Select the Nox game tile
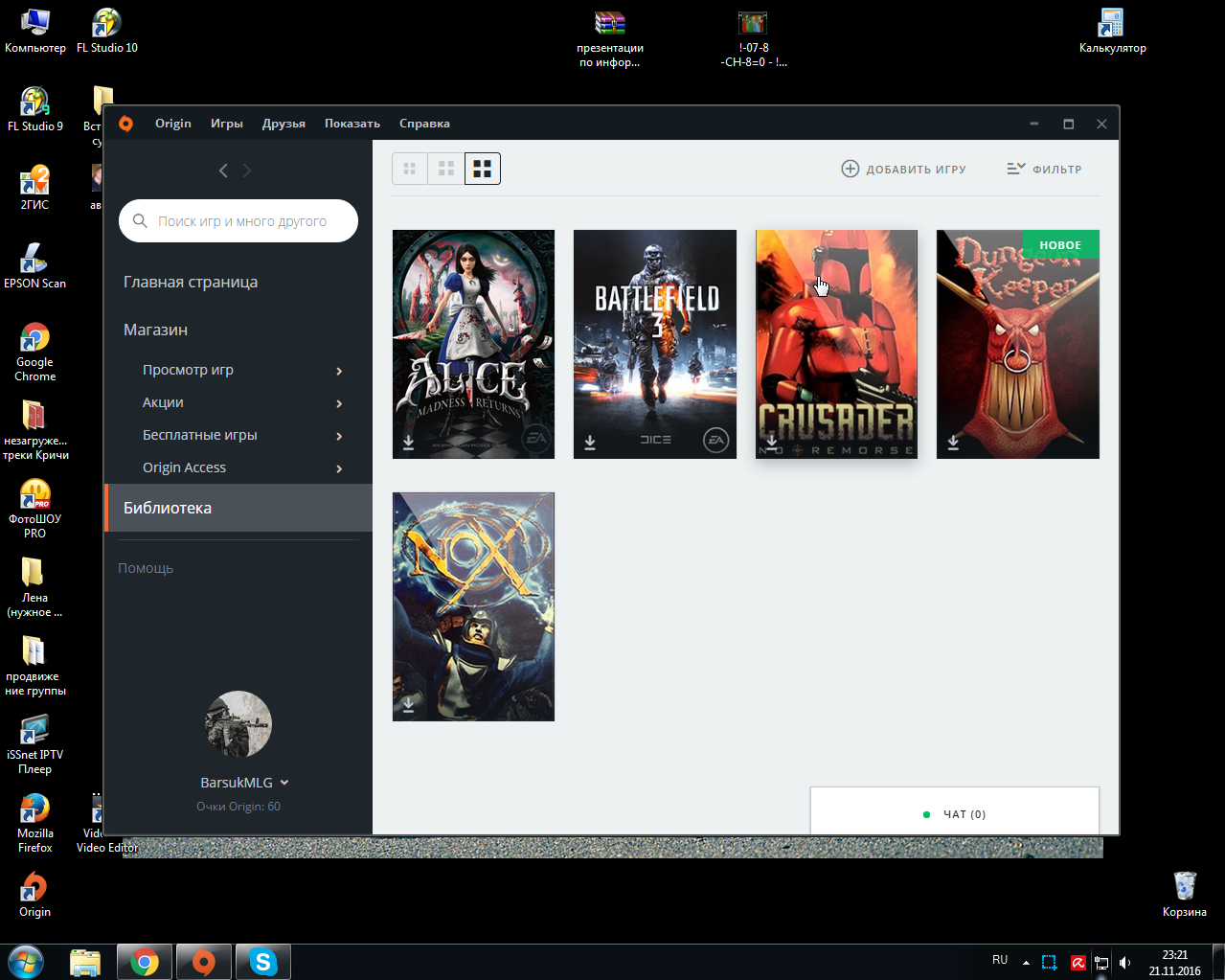1225x980 pixels. [x=473, y=606]
